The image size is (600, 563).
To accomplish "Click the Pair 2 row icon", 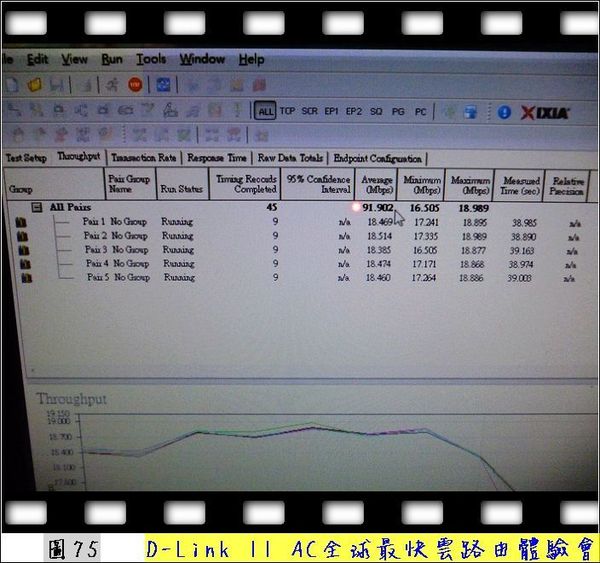I will [23, 236].
